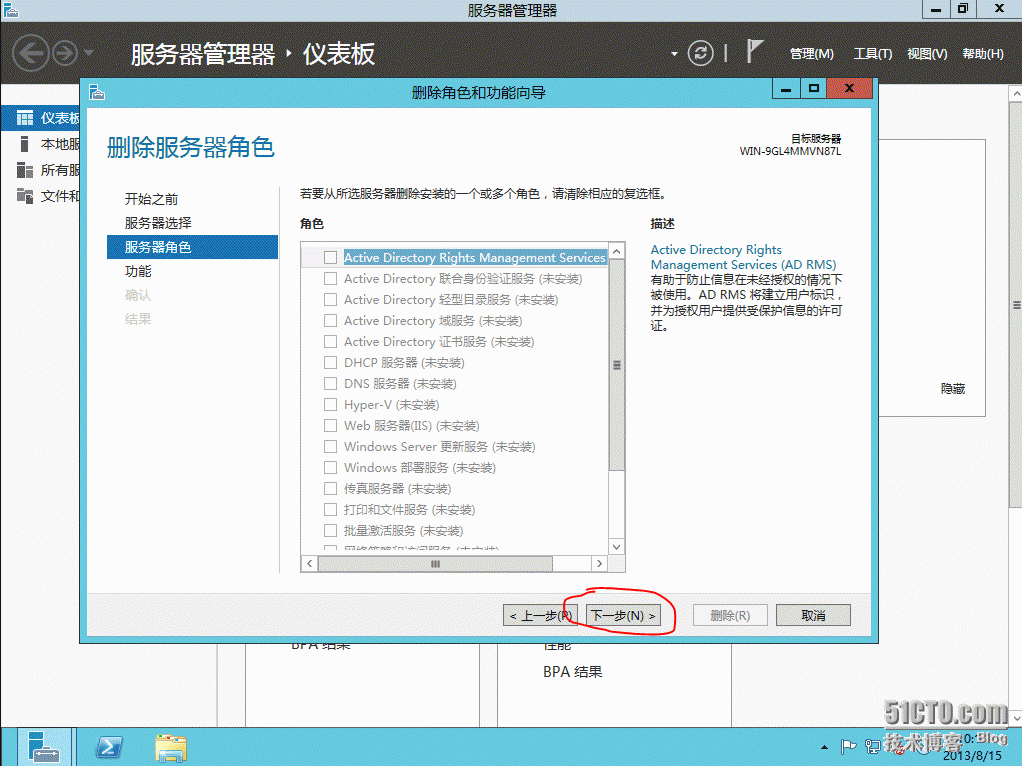Screen dimensions: 1022x766
Task: Toggle Active Directory 域服务 checkbox
Action: point(330,321)
